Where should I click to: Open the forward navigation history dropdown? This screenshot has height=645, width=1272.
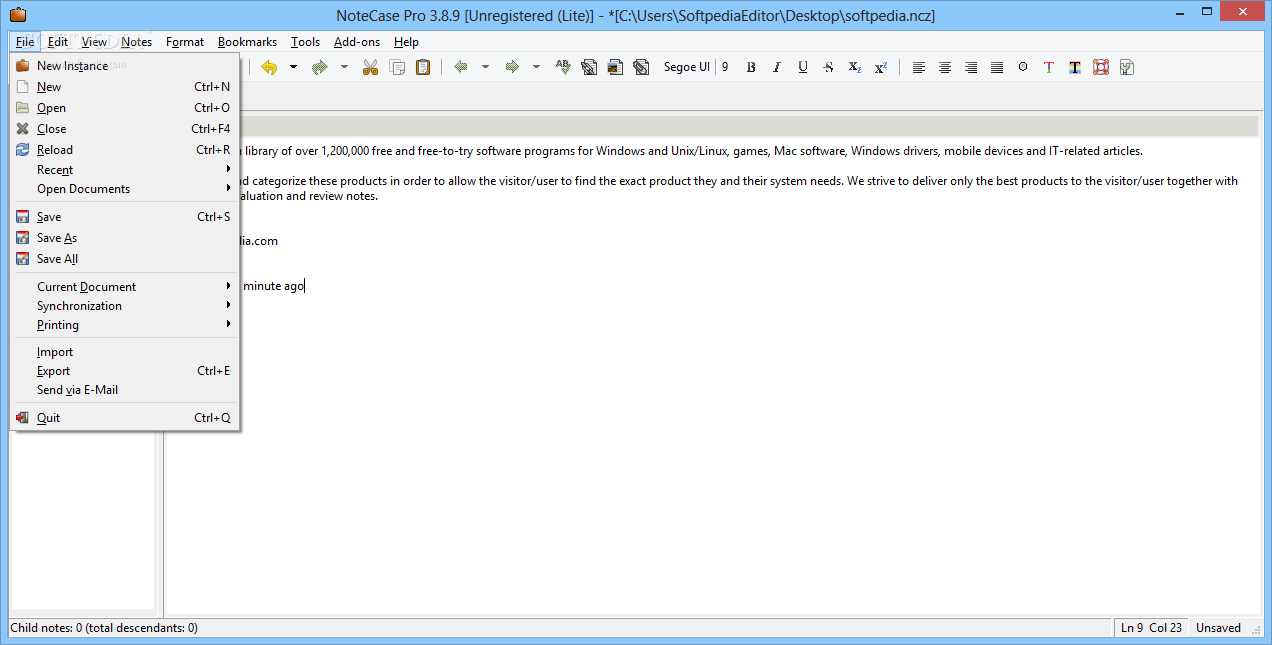[537, 67]
